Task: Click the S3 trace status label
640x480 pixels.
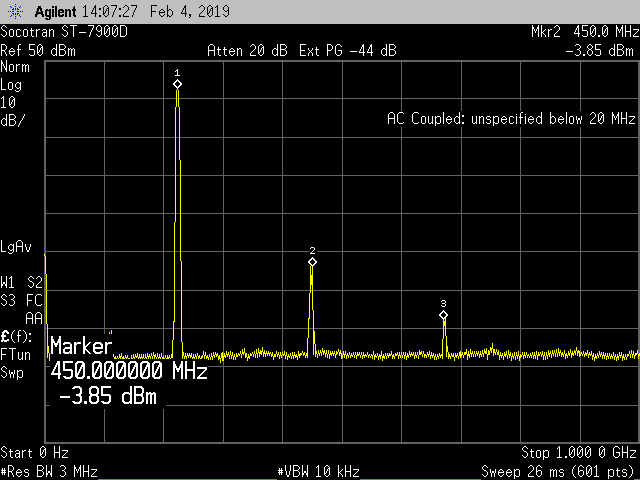Action: (x=8, y=300)
